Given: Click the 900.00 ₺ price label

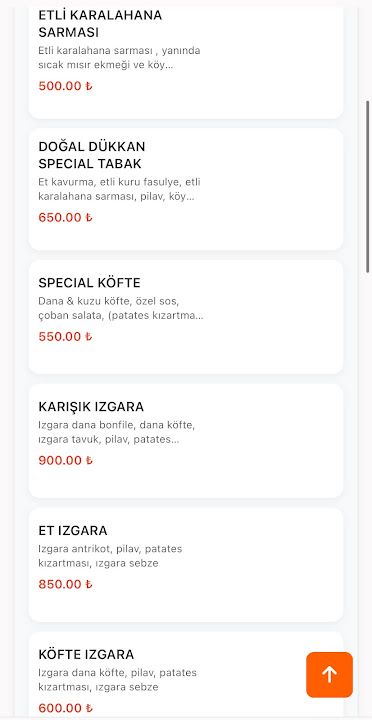Looking at the screenshot, I should click(x=65, y=460).
